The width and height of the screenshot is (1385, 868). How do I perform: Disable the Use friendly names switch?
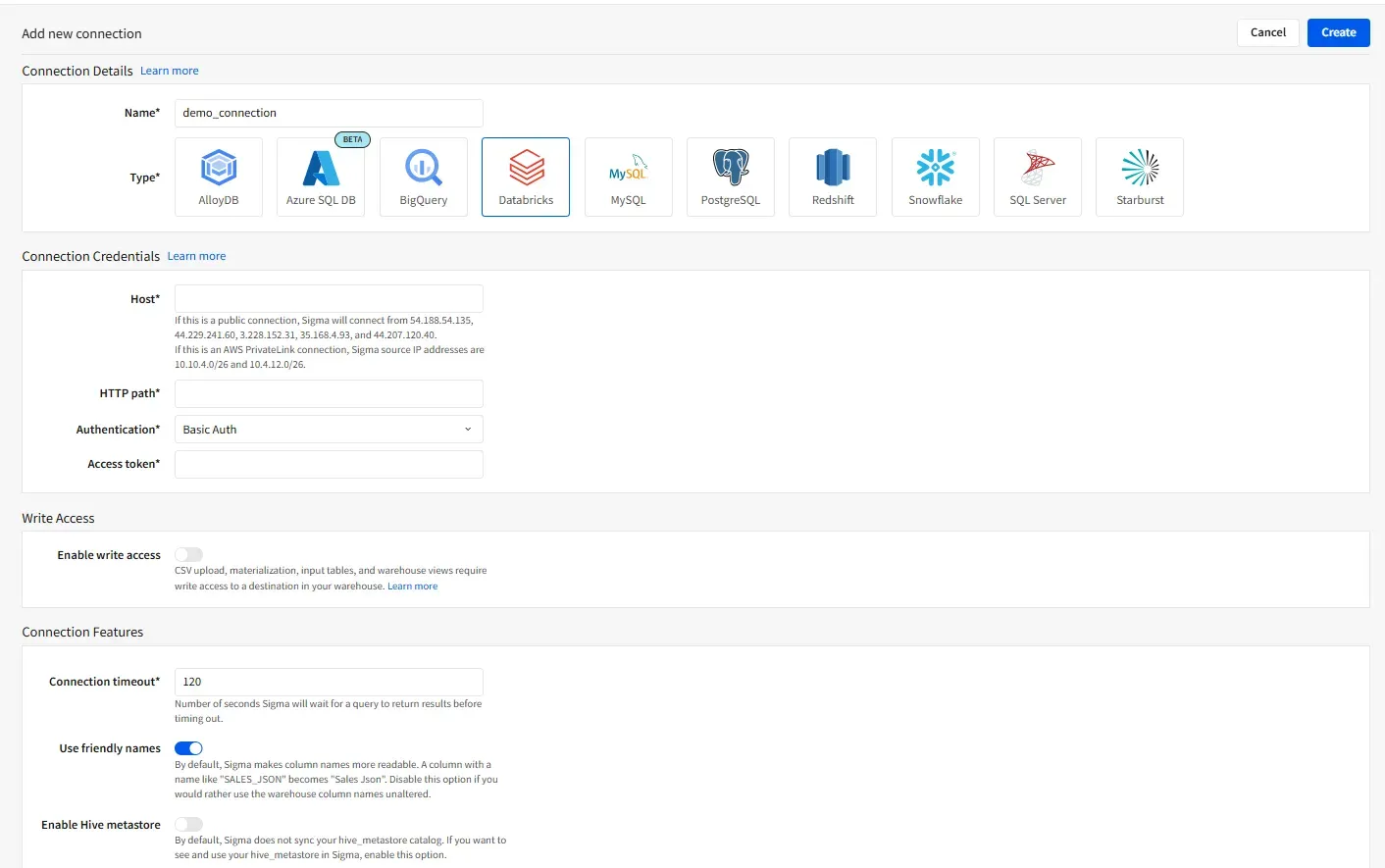(x=188, y=748)
